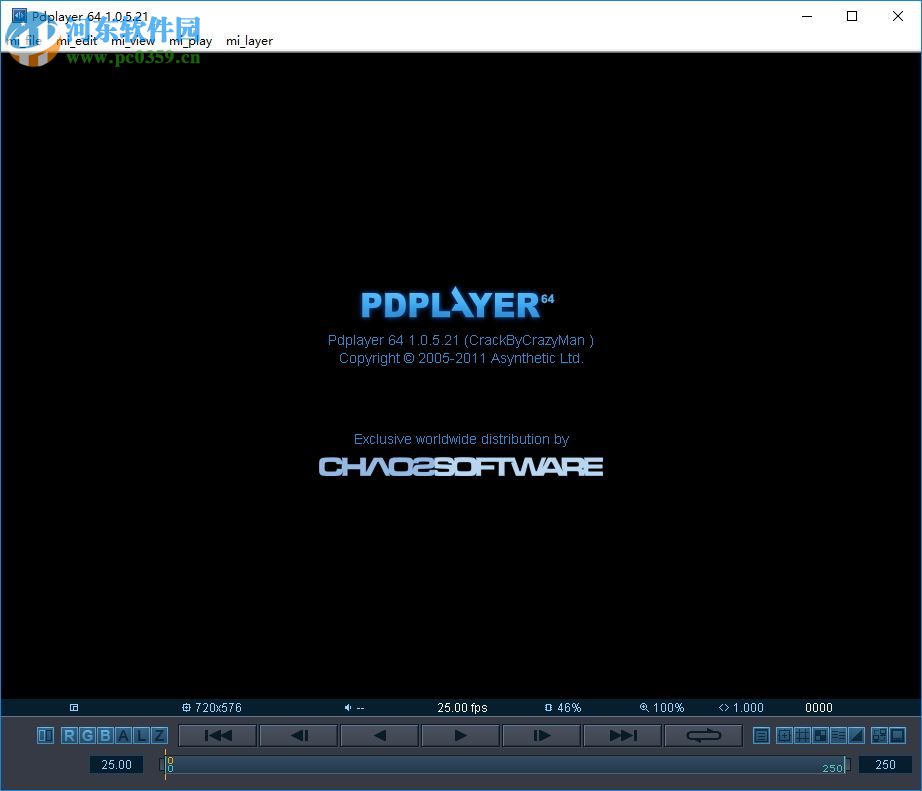The height and width of the screenshot is (791, 922).
Task: Open the zoom level 100% control
Action: click(661, 707)
